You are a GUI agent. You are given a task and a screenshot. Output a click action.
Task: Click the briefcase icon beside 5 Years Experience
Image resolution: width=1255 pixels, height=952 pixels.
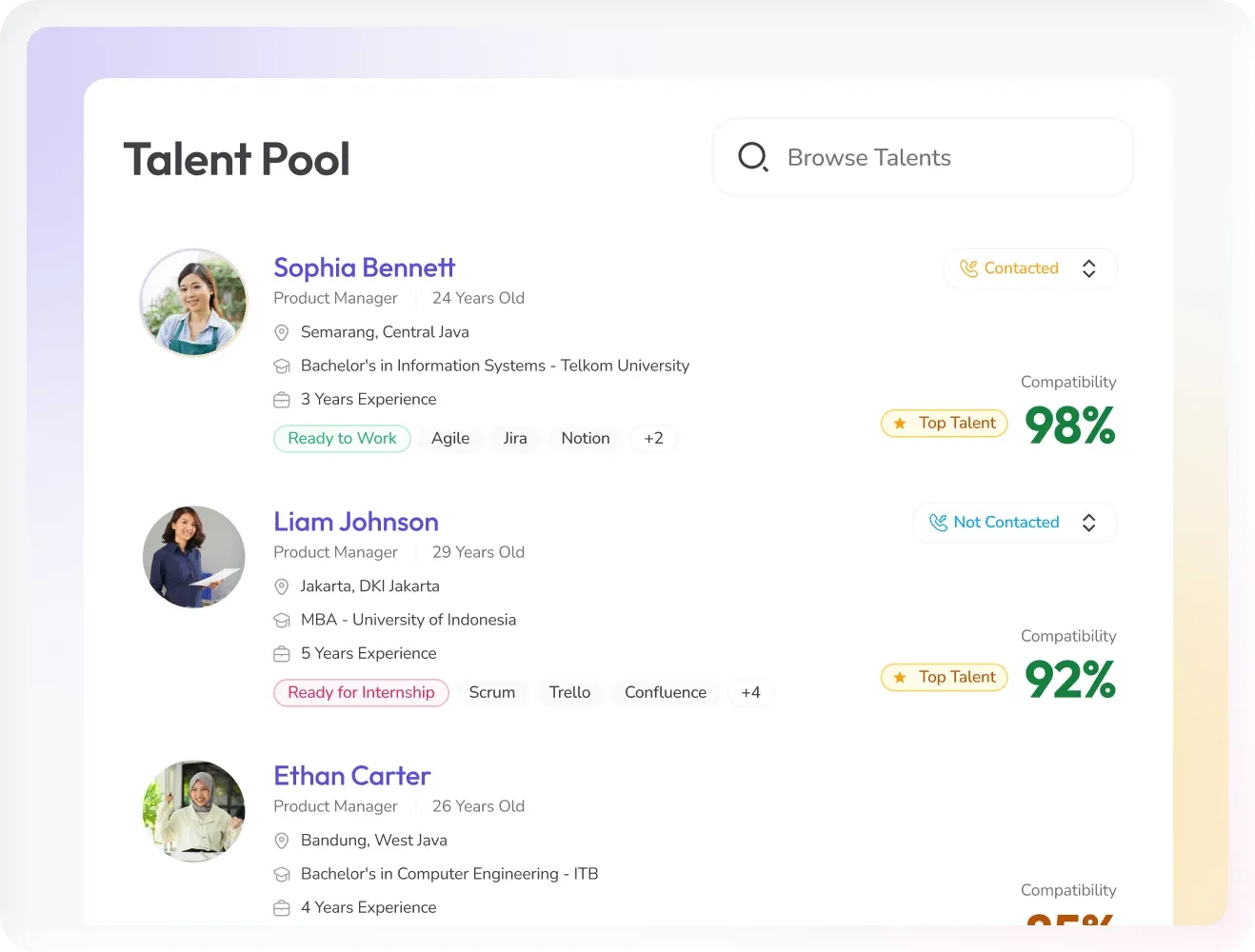(282, 654)
